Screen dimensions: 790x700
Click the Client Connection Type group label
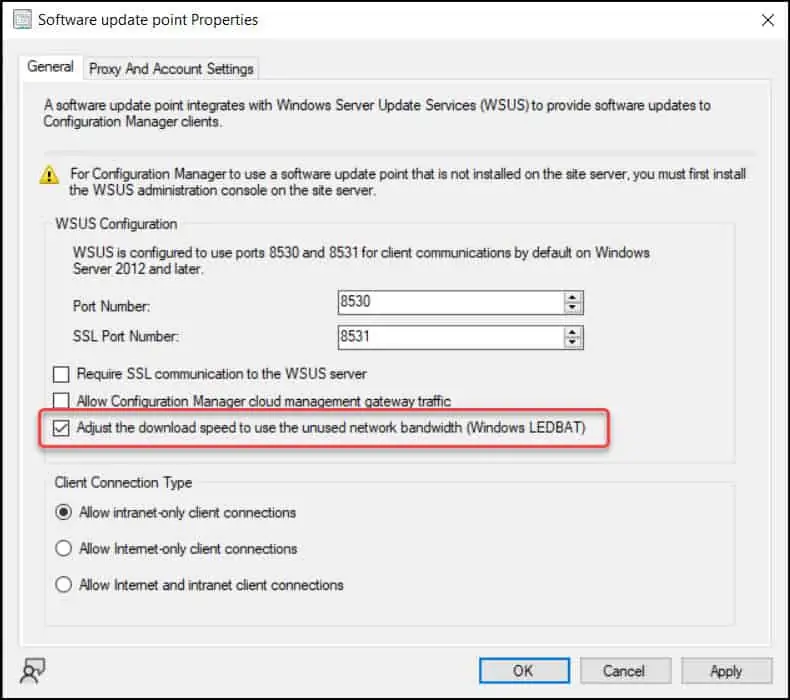click(x=123, y=482)
